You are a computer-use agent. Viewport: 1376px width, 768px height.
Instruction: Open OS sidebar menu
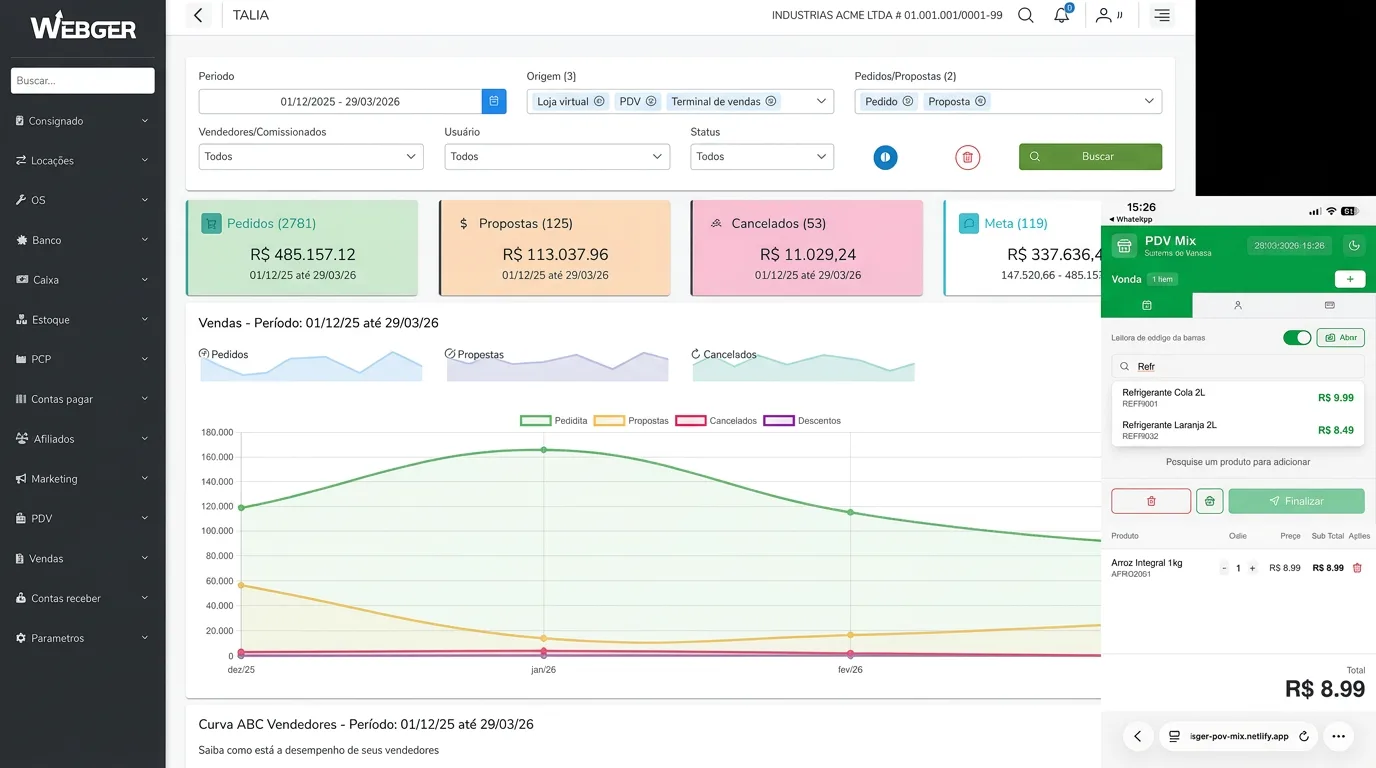point(82,200)
